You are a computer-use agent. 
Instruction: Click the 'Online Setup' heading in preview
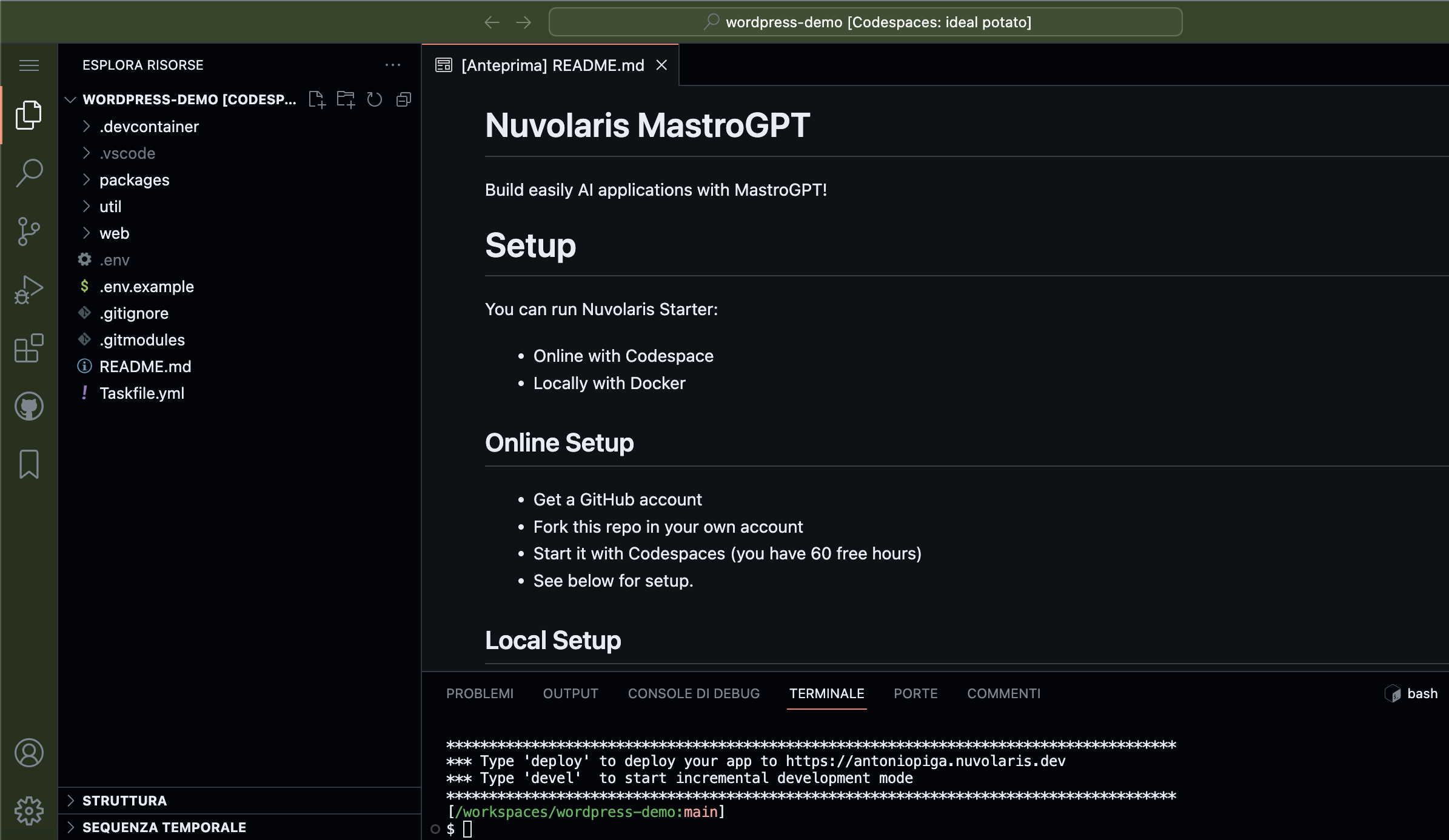pos(559,442)
